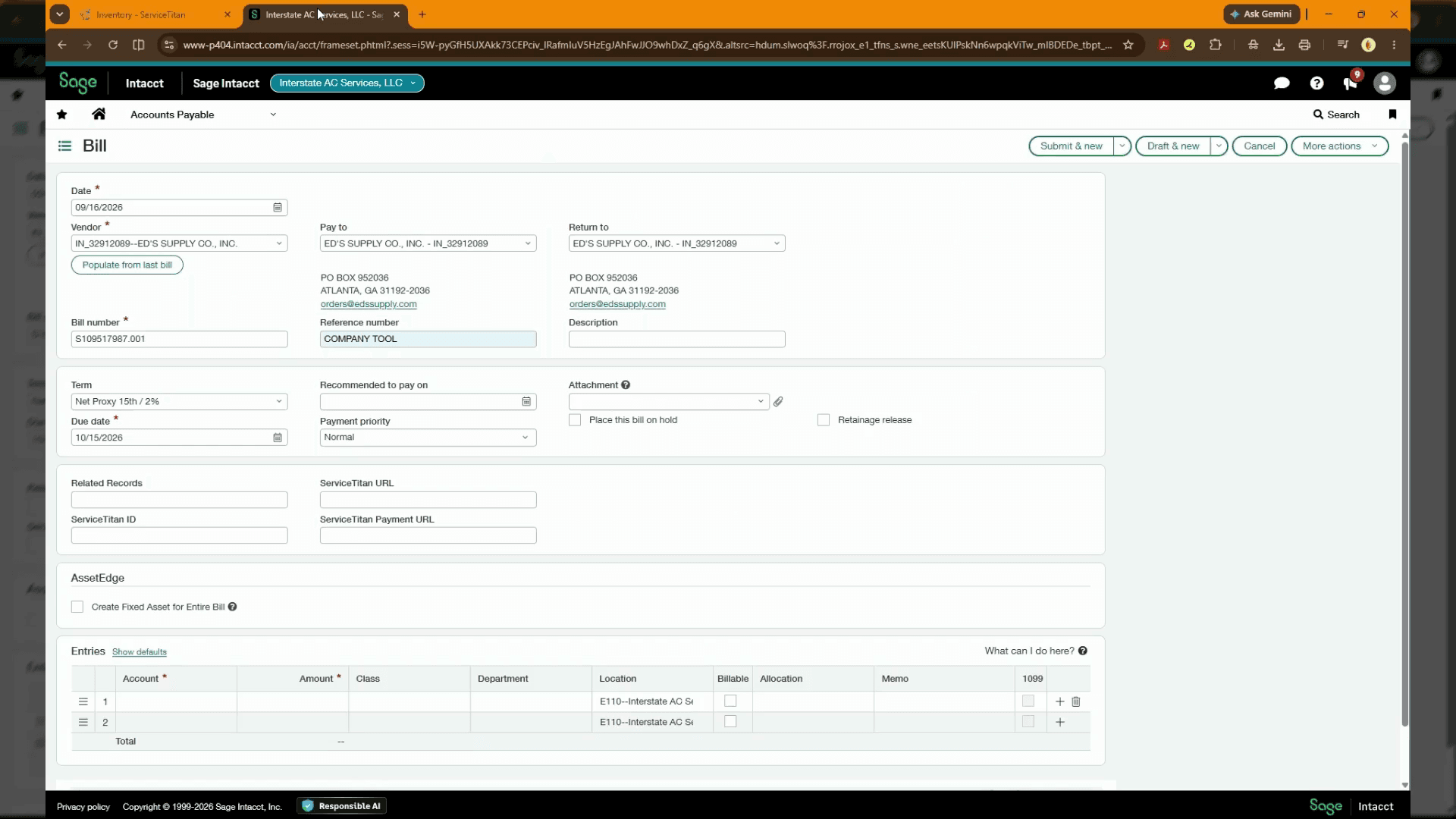Screen dimensions: 1456x819
Task: Open the favorites star icon
Action: click(x=62, y=115)
